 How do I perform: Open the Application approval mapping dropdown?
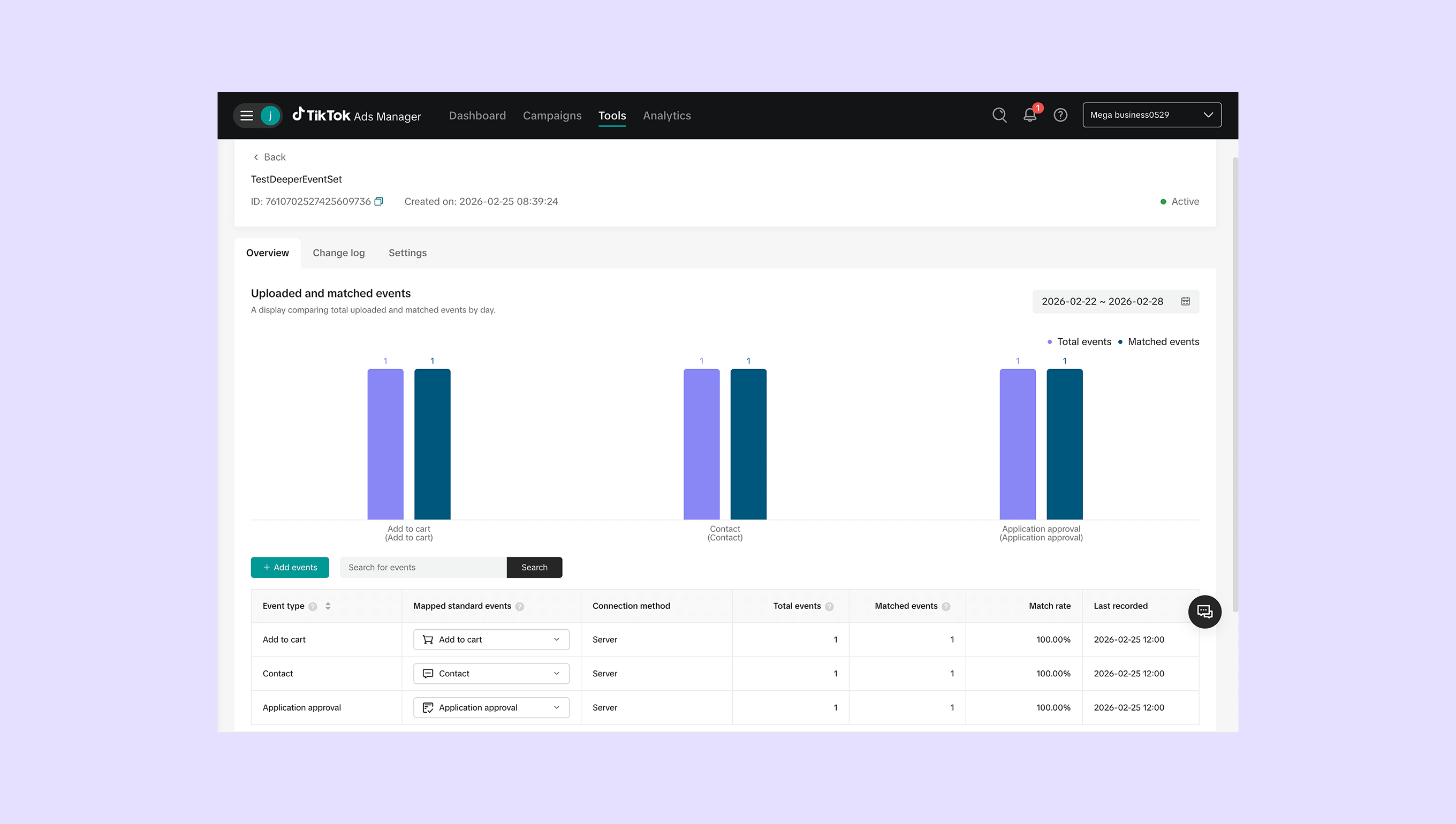tap(491, 707)
